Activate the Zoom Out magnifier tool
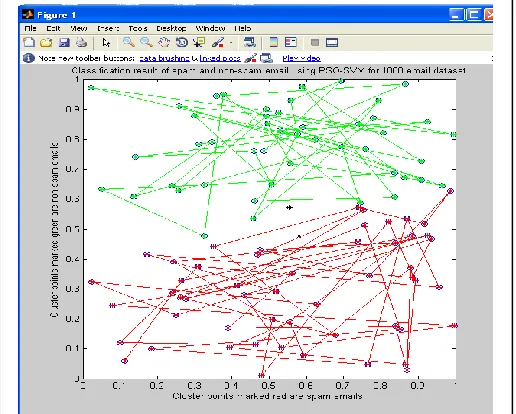Viewport: 516px width, 414px height. click(x=146, y=42)
